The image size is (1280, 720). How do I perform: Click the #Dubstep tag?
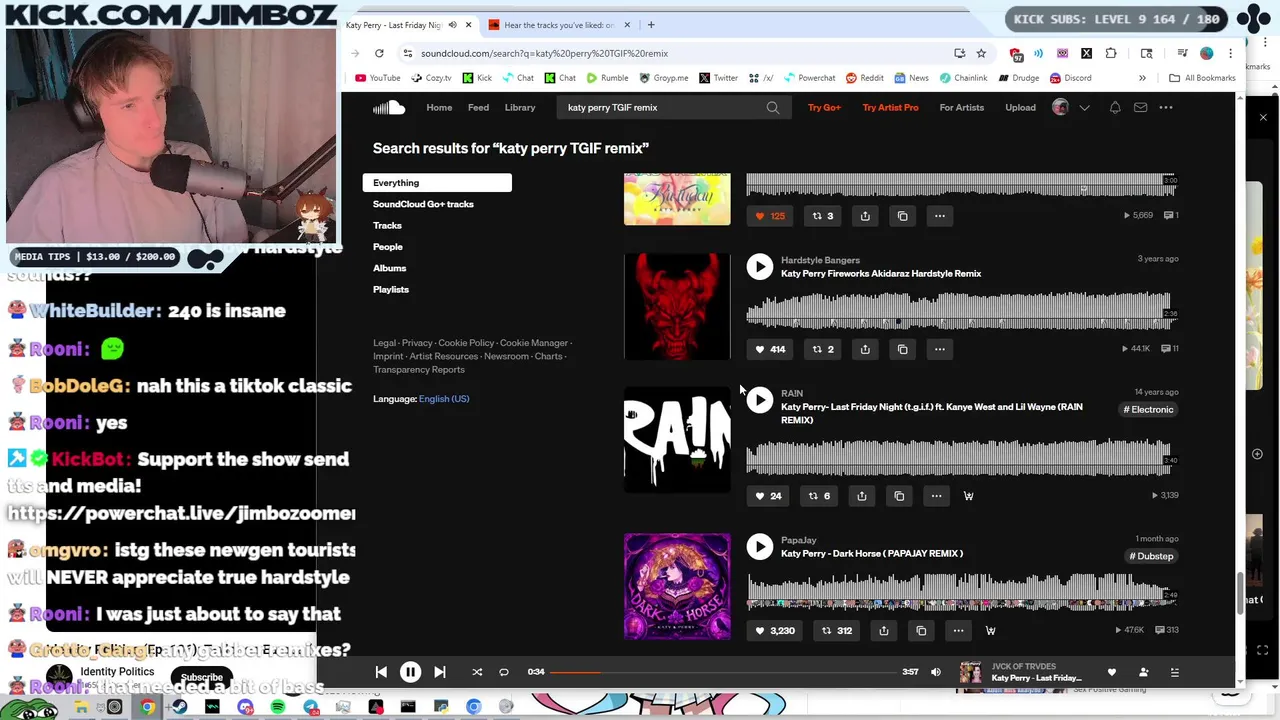point(1151,556)
